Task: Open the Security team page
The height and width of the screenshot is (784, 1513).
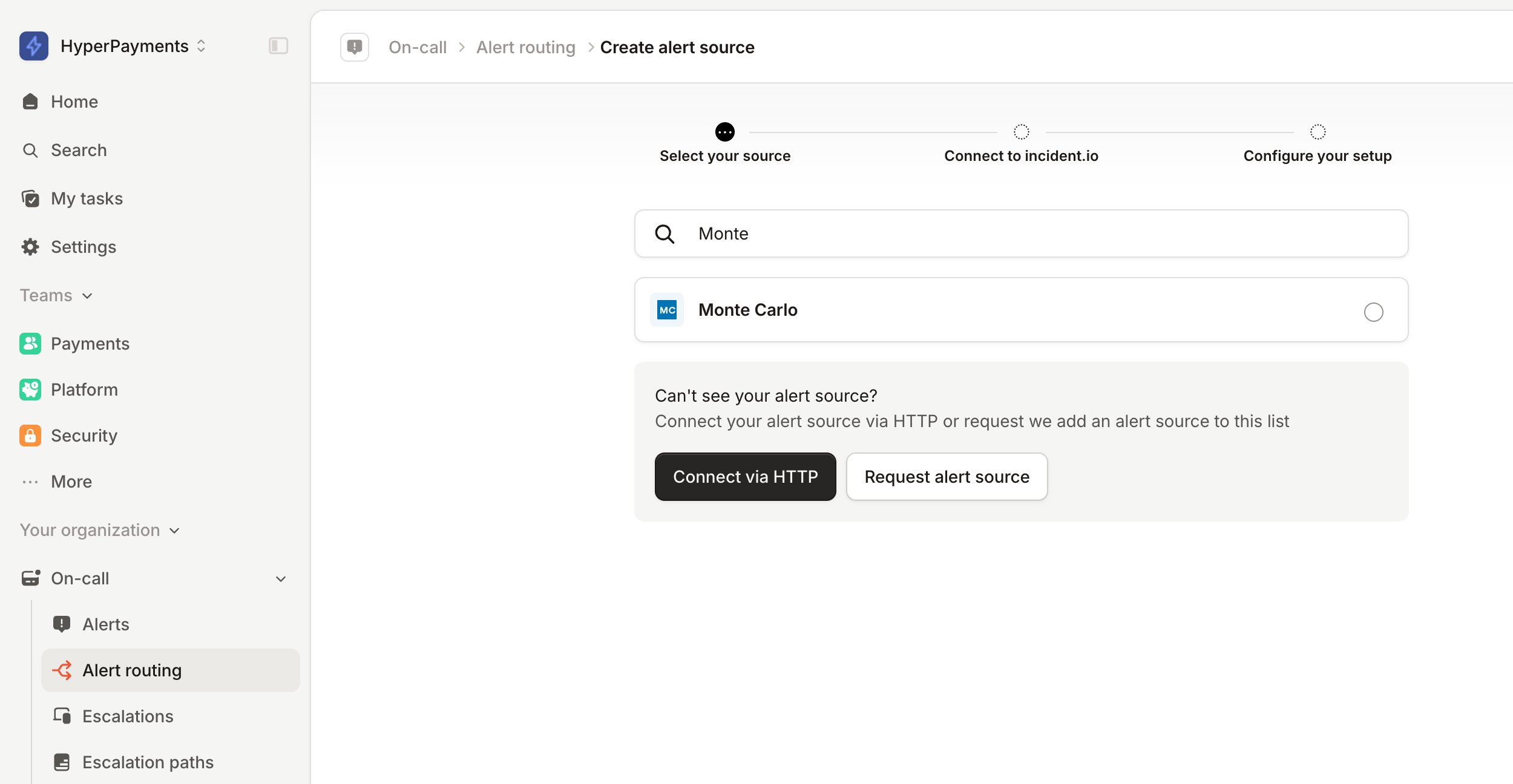Action: click(84, 436)
